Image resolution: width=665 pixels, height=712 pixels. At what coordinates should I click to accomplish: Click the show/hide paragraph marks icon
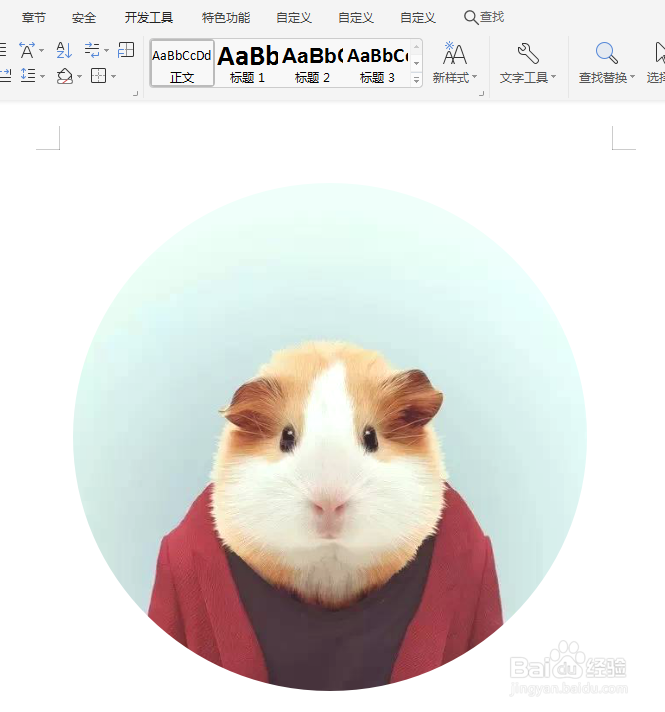[x=92, y=50]
